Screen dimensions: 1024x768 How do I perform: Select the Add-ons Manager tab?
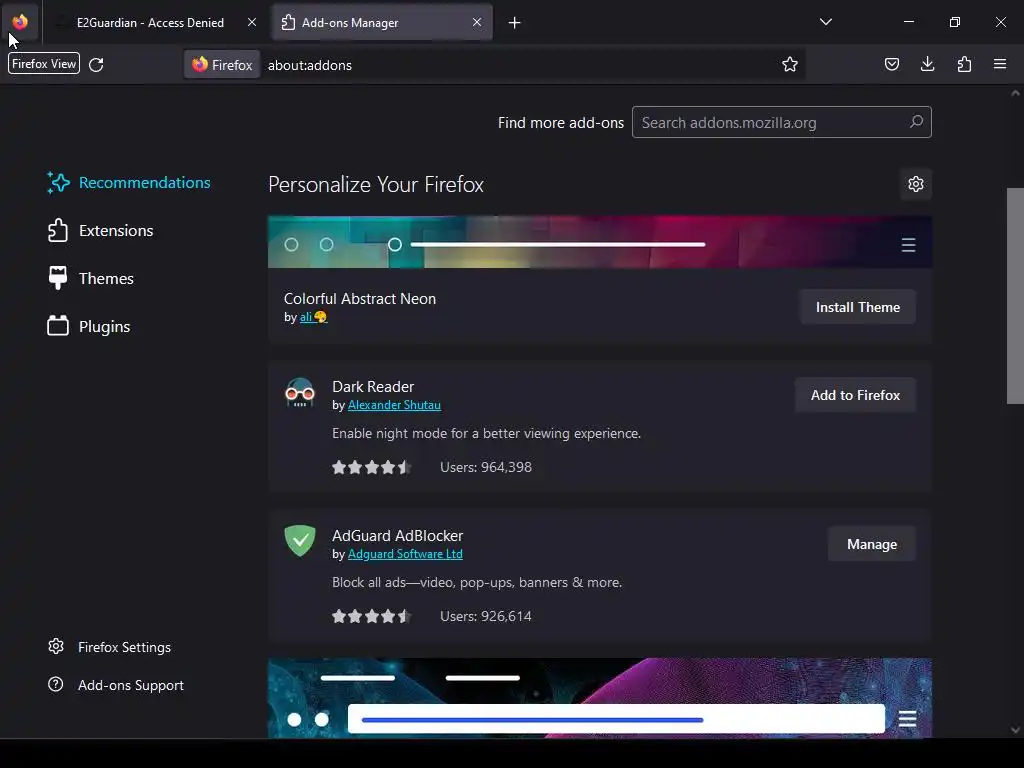[x=381, y=23]
